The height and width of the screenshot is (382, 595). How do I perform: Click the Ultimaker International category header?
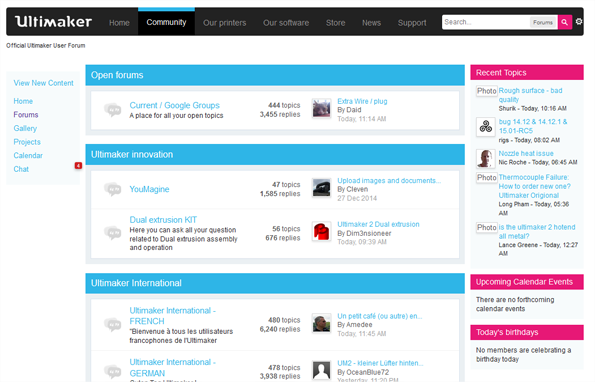pos(275,283)
